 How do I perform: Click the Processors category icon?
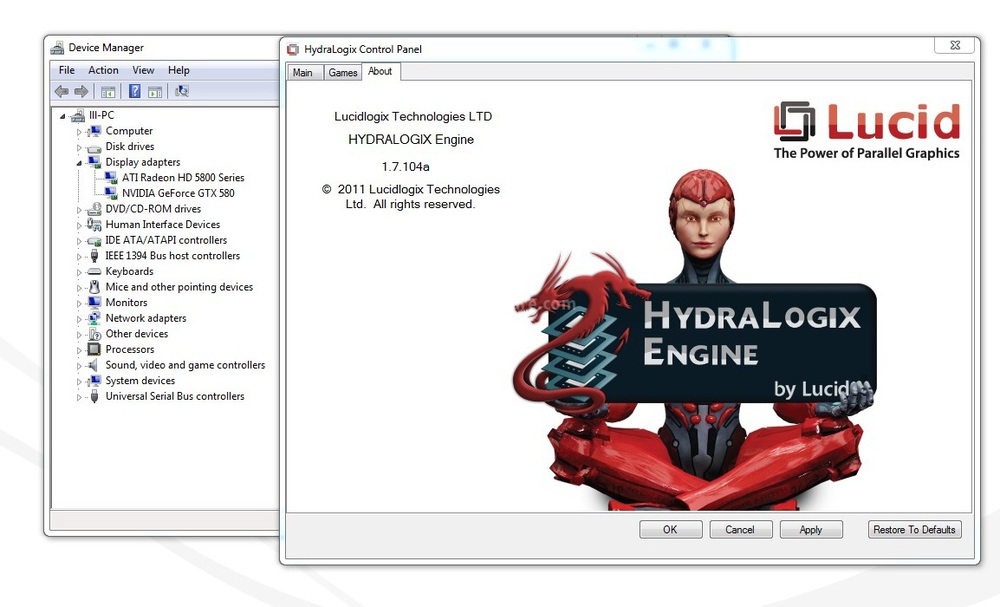click(x=94, y=349)
